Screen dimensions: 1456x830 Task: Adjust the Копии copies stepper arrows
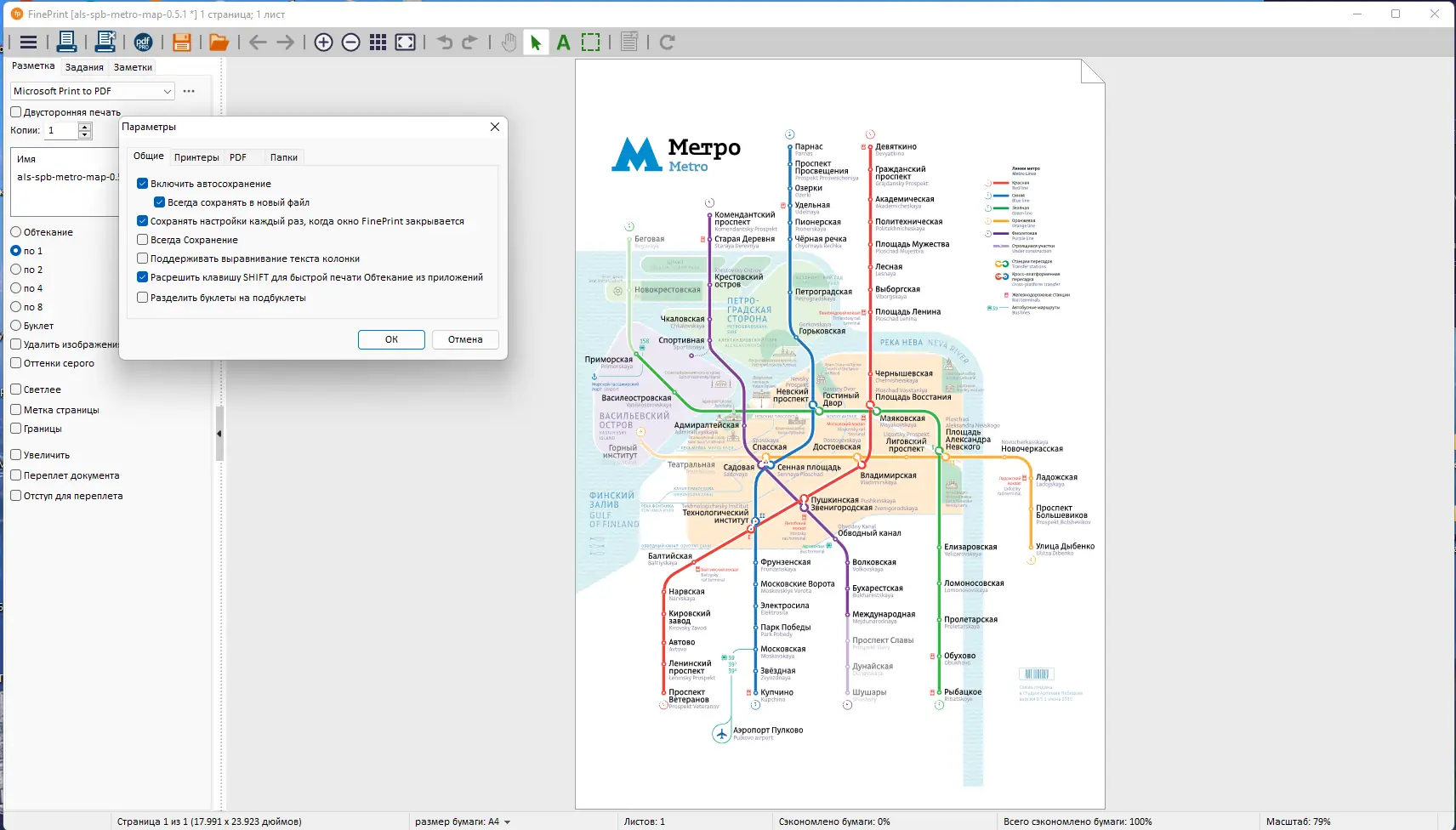pyautogui.click(x=84, y=130)
